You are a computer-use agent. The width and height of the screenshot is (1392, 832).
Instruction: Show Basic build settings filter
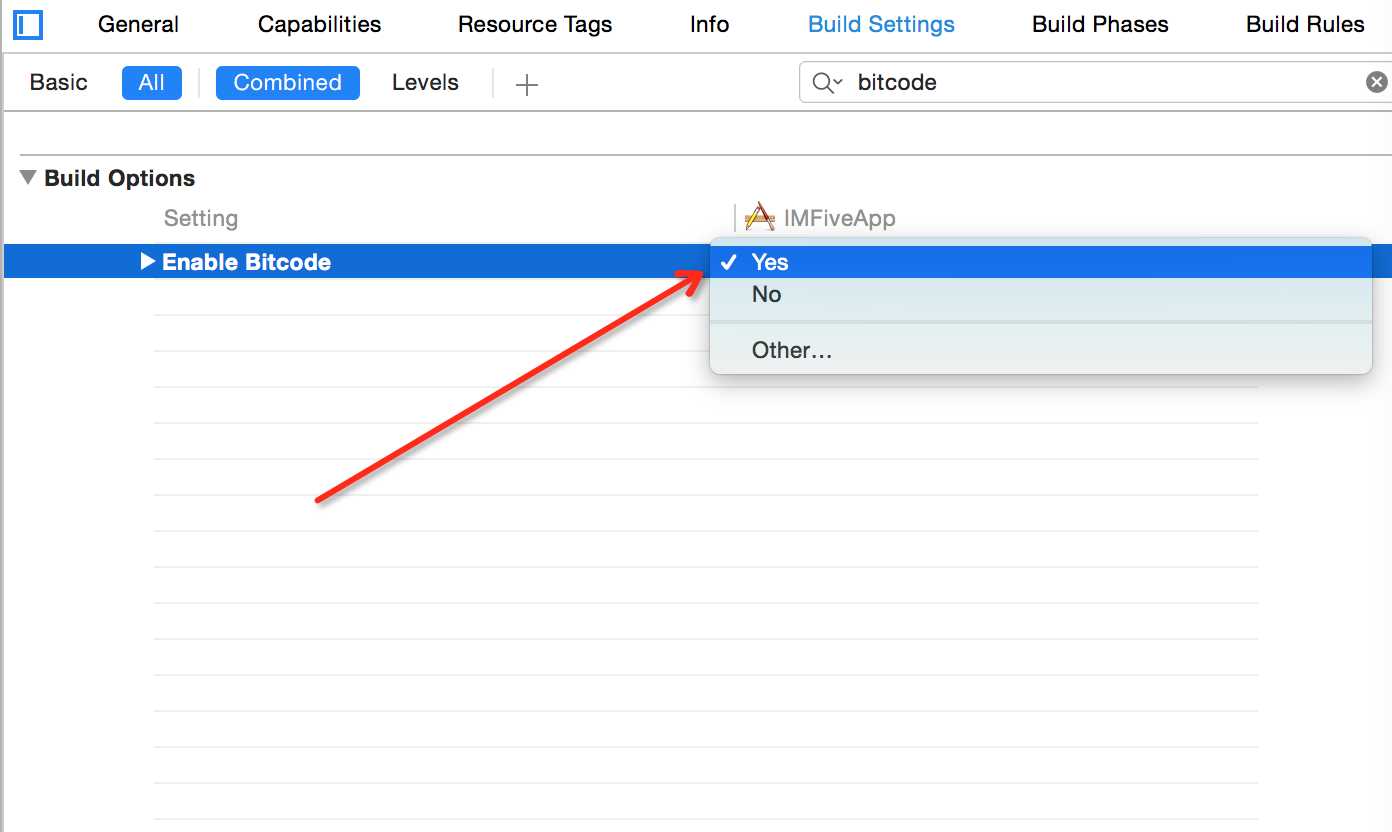coord(59,82)
